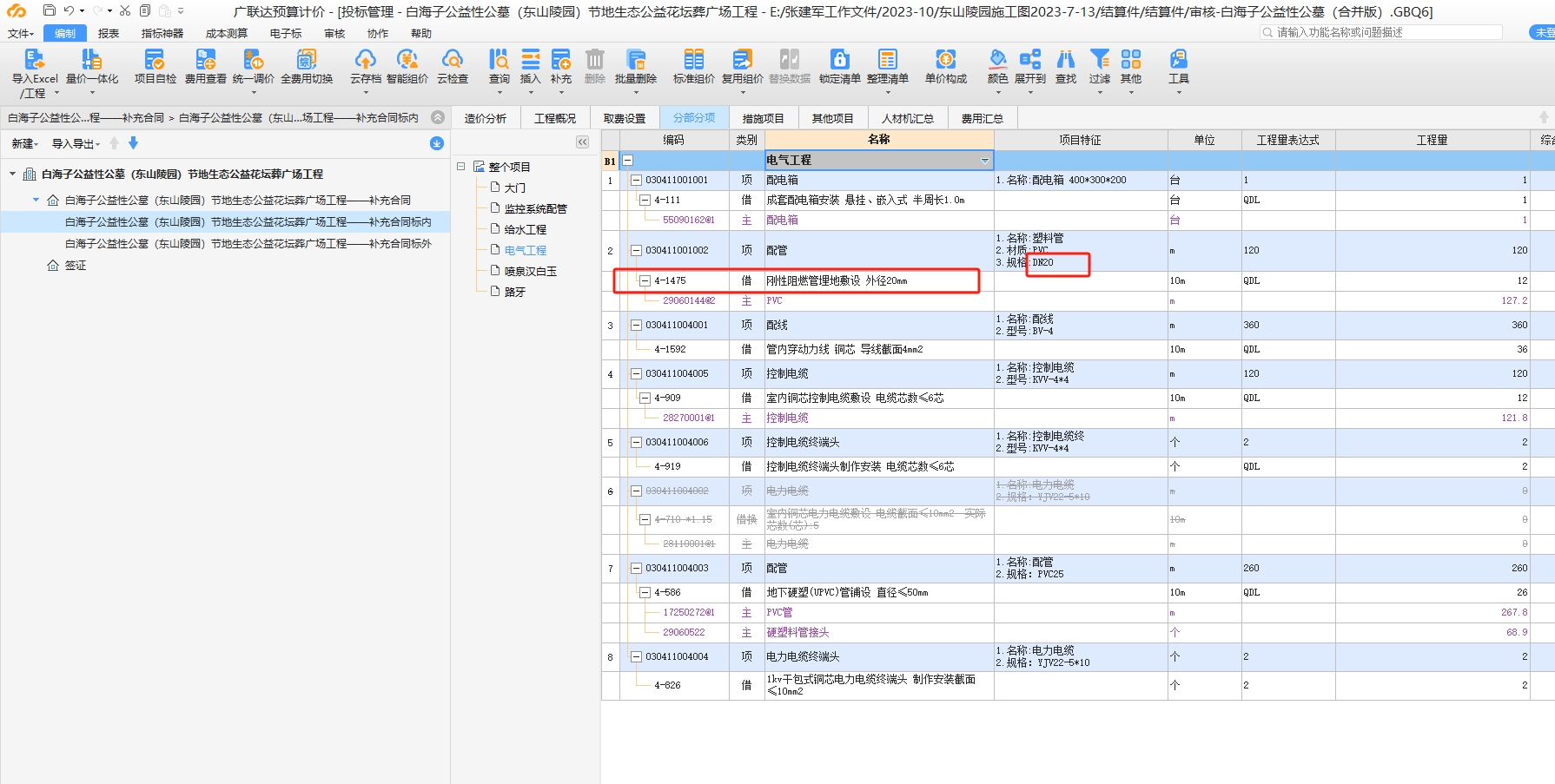Select 喷泉汉白玉 in section tree
Viewport: 1555px width, 784px height.
531,271
